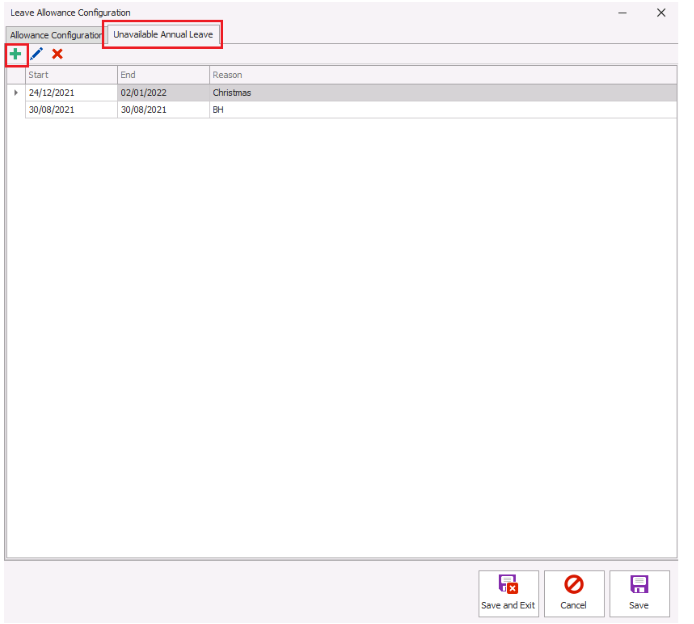Close the Leave Allowance Configuration window

661,13
